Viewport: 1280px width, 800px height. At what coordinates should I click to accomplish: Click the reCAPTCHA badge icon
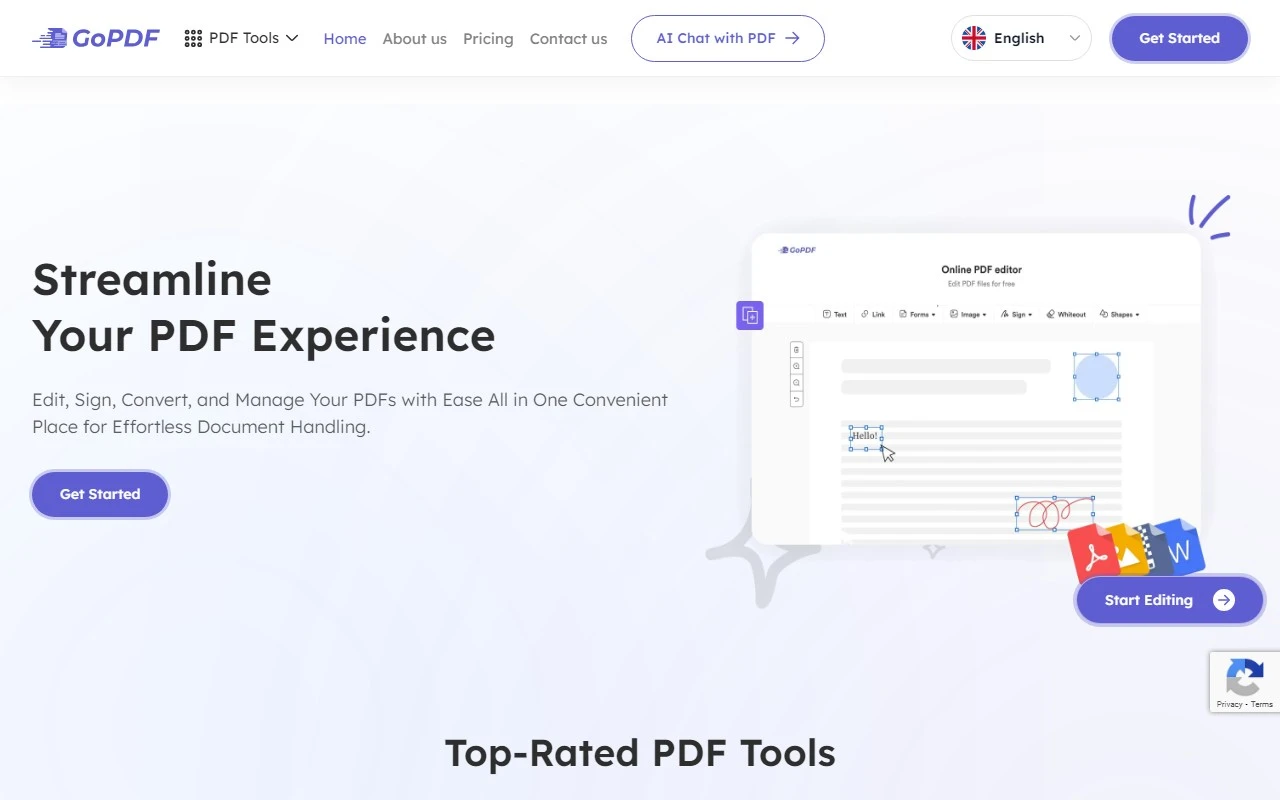1244,677
